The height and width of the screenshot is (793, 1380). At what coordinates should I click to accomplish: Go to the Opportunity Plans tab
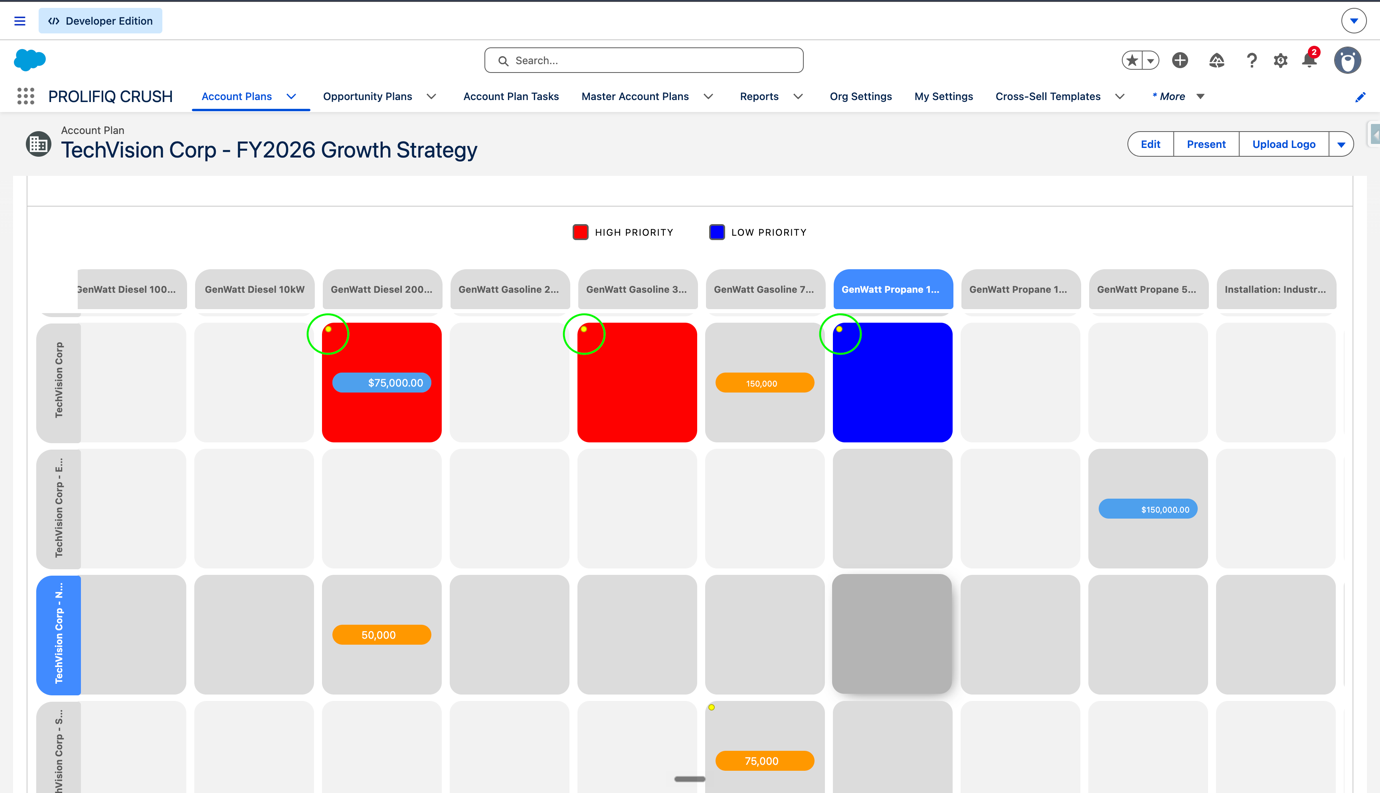click(x=367, y=97)
